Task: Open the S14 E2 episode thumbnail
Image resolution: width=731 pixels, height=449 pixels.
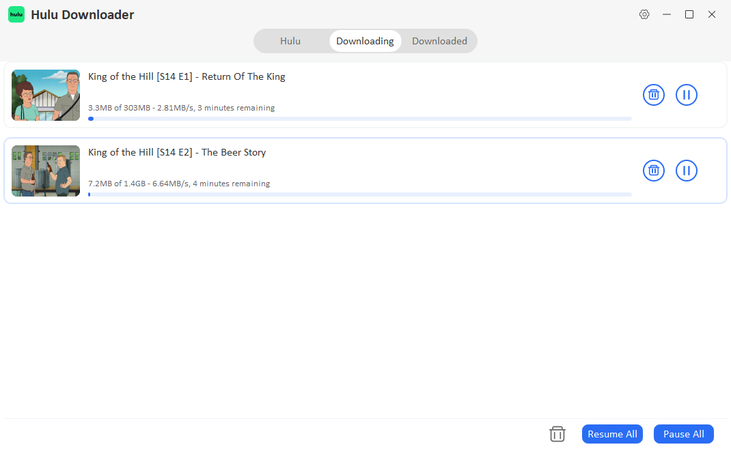Action: [46, 171]
